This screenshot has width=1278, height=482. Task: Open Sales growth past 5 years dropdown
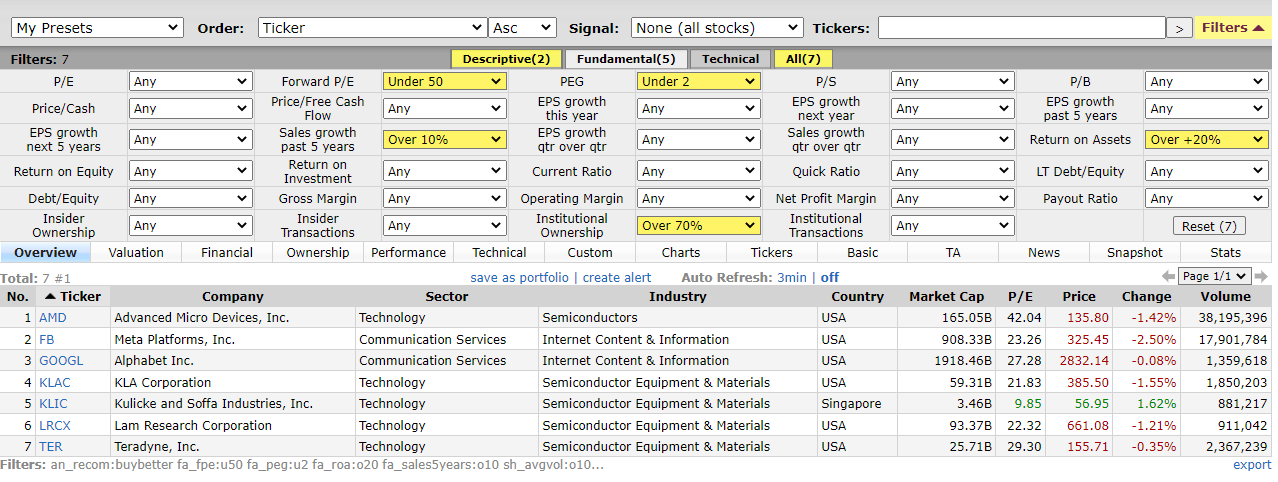pyautogui.click(x=444, y=140)
